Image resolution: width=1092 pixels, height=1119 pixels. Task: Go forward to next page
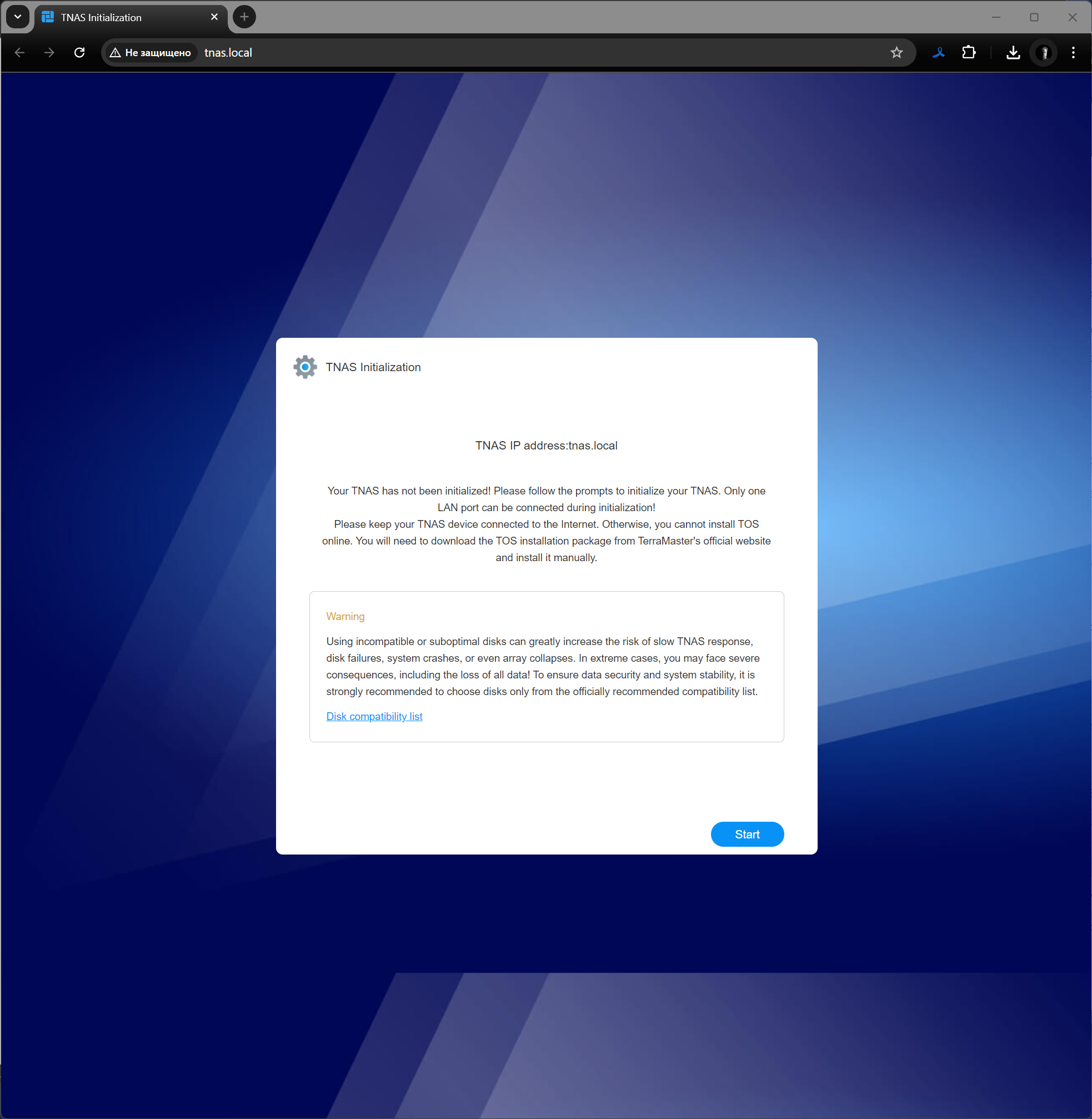click(49, 53)
